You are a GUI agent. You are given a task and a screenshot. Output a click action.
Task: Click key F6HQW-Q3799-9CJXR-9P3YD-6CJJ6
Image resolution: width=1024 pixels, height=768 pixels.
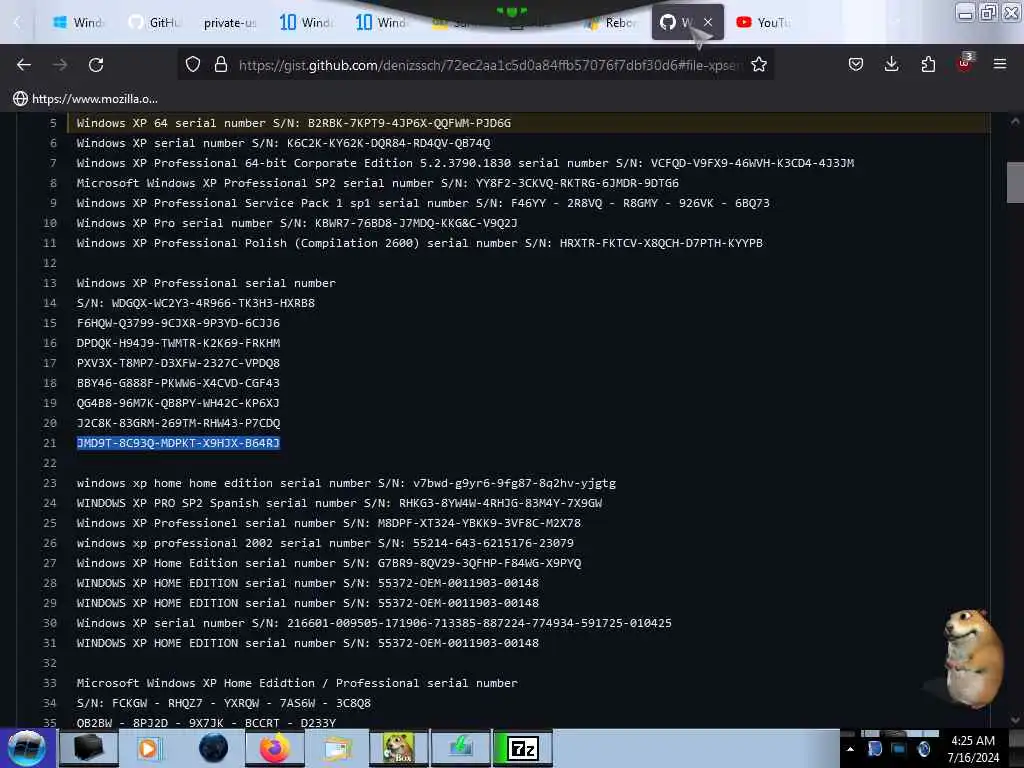[x=178, y=323]
